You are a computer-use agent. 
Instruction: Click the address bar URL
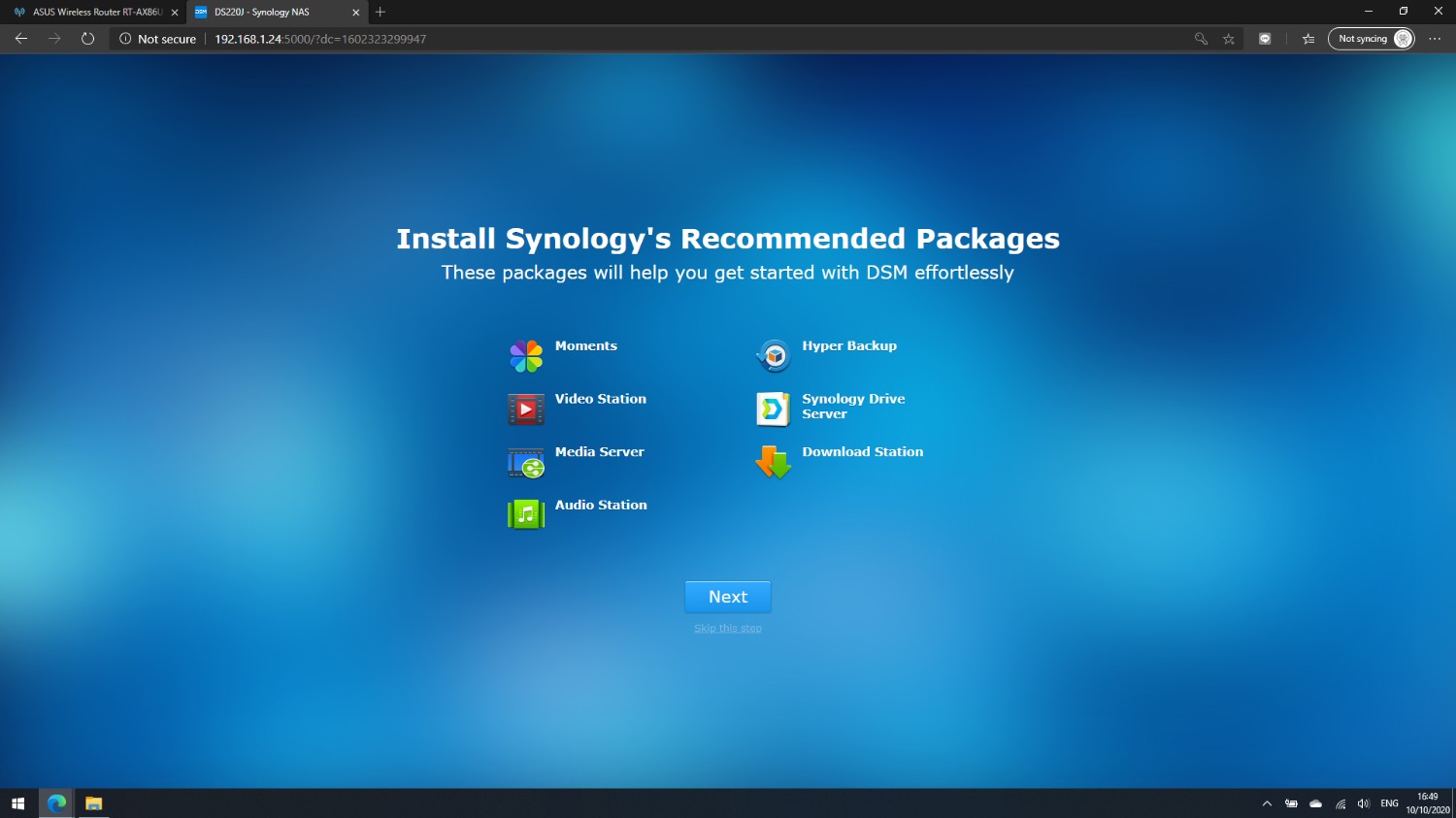point(320,39)
